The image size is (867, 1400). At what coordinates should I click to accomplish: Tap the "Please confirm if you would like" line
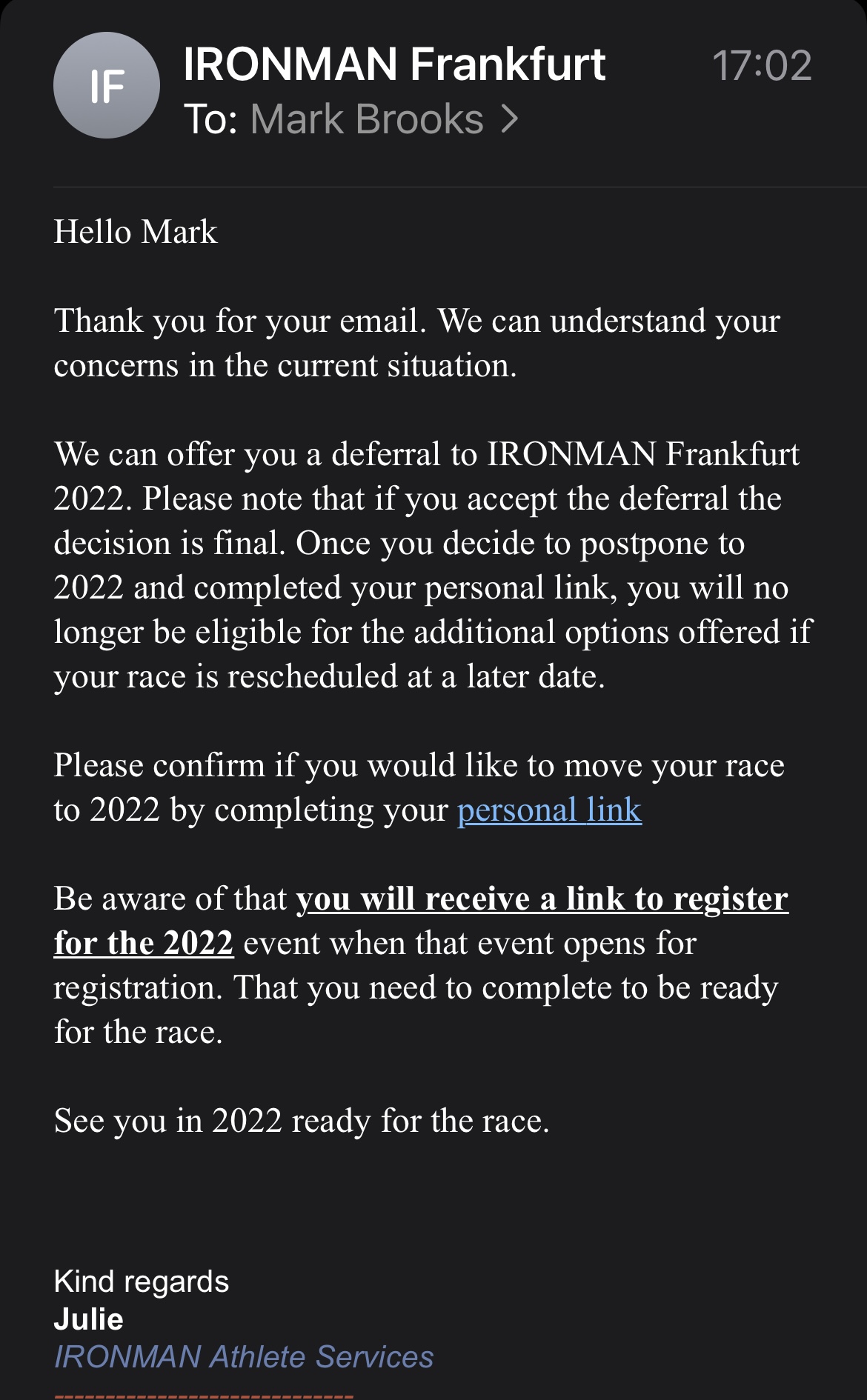419,765
